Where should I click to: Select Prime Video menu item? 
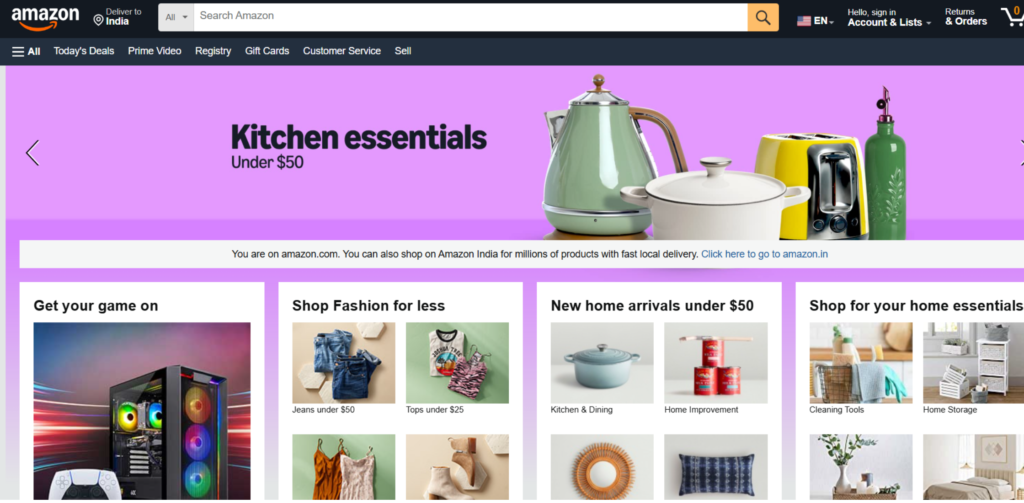coord(155,51)
